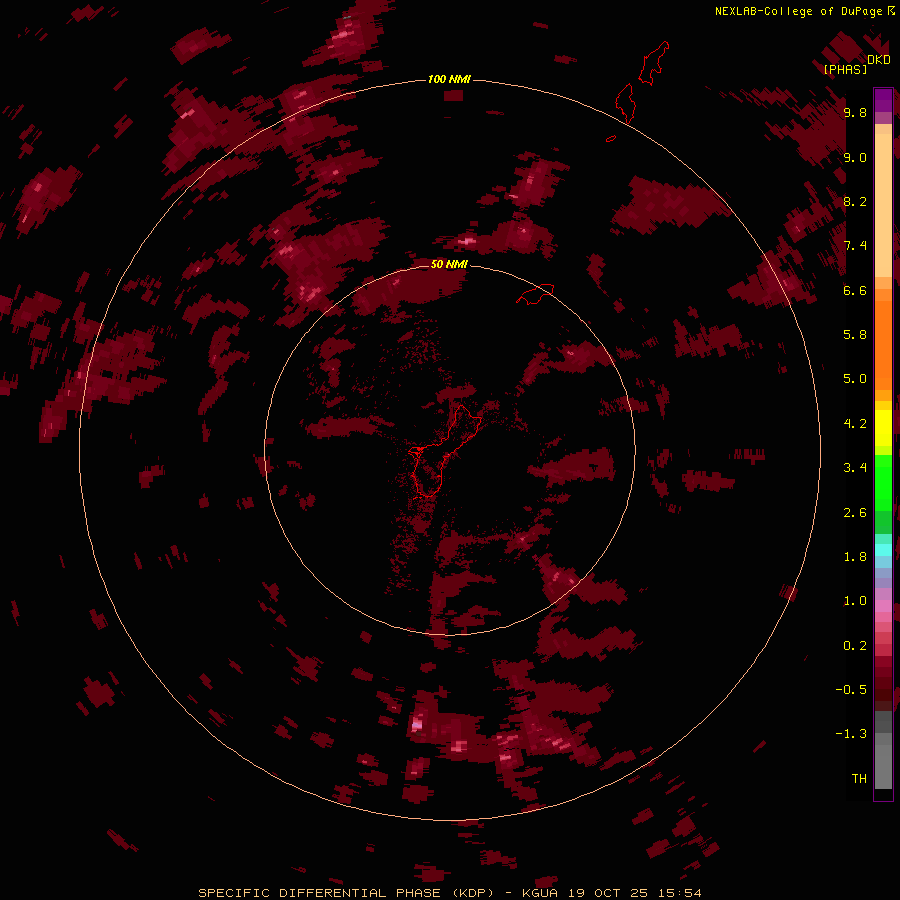Click the 3.4 value on color scale
Viewport: 900px width, 900px height.
(855, 468)
